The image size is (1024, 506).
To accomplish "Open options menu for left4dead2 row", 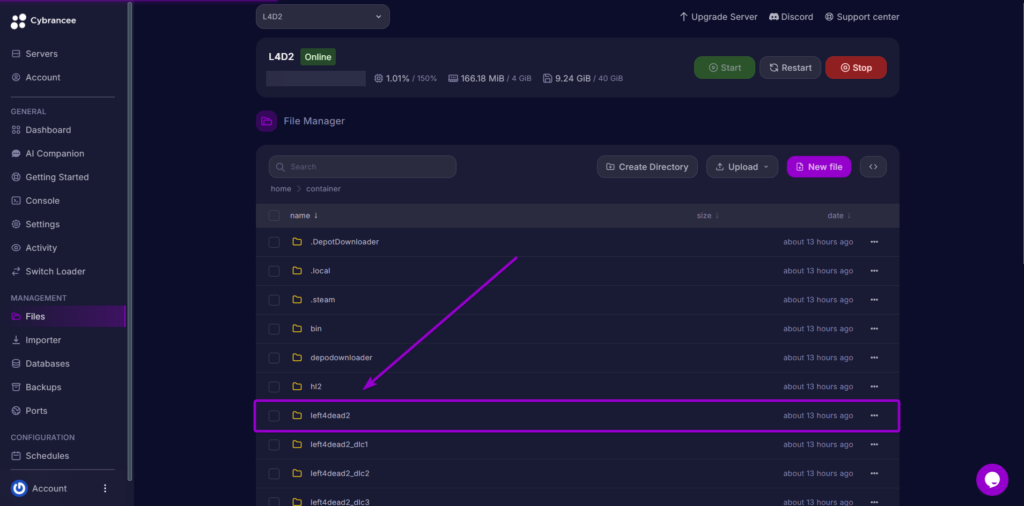I will (x=874, y=415).
